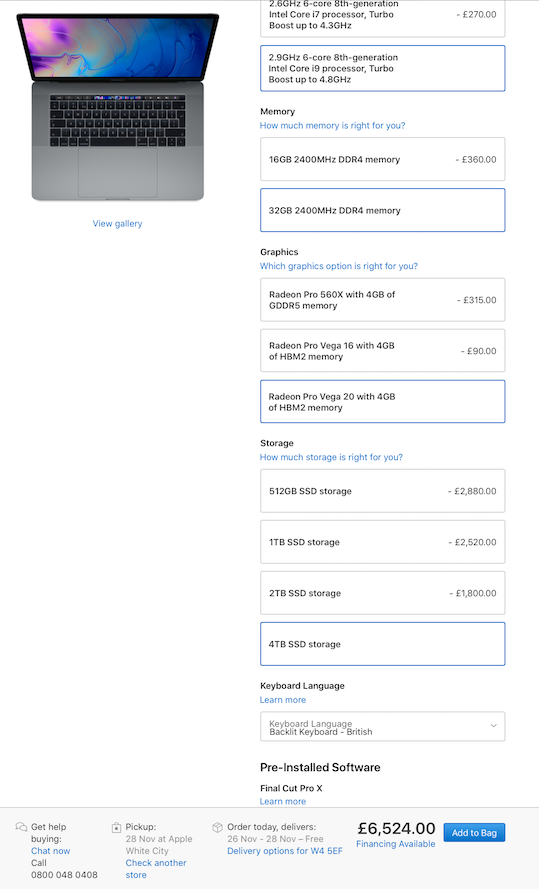539x889 pixels.
Task: Choose 32GB 2400MHz DDR4 memory
Action: click(x=383, y=210)
